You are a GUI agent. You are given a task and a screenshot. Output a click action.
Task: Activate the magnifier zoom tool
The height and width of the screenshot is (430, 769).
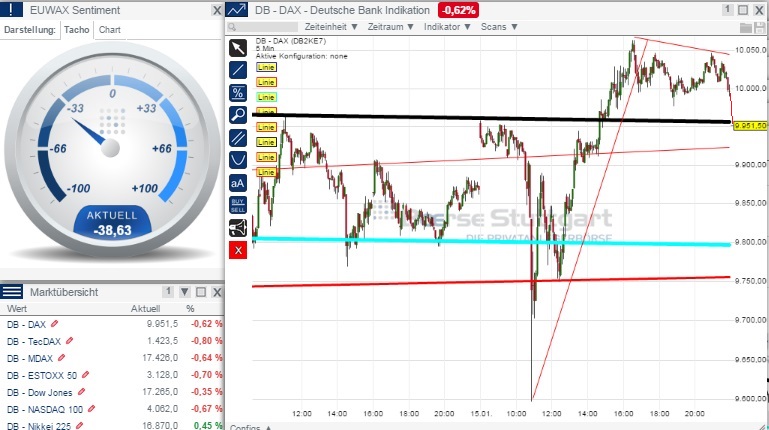(238, 115)
